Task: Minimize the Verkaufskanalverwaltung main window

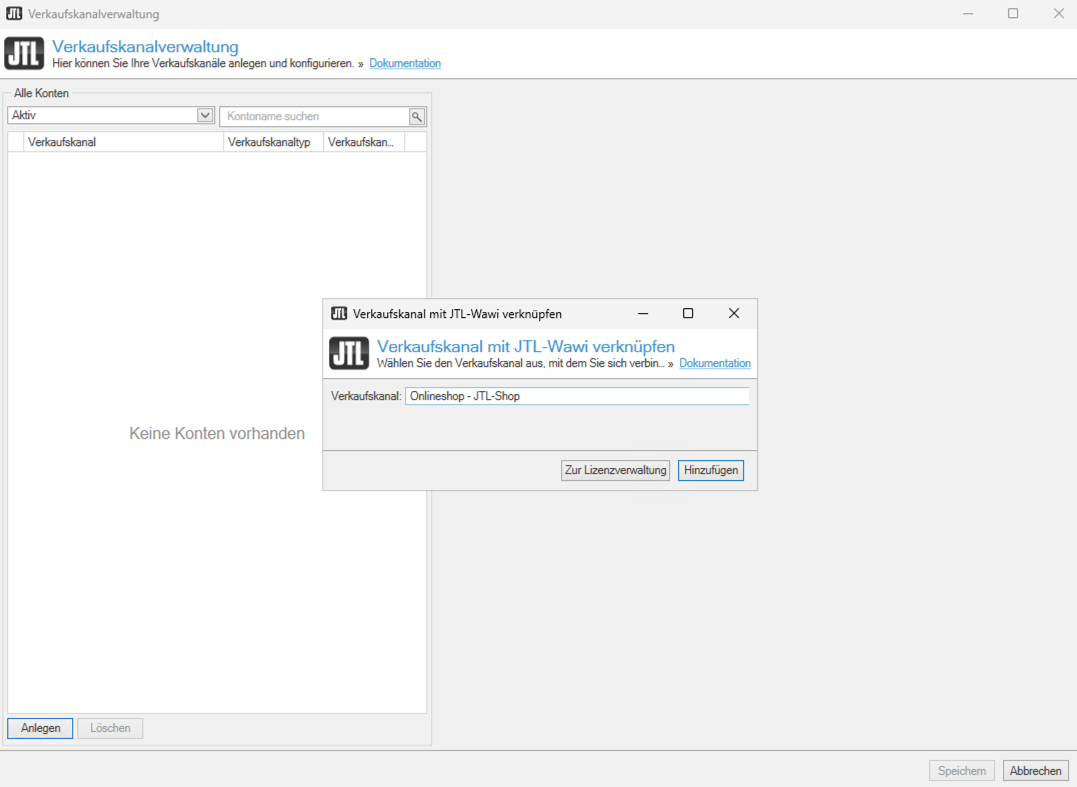Action: coord(968,14)
